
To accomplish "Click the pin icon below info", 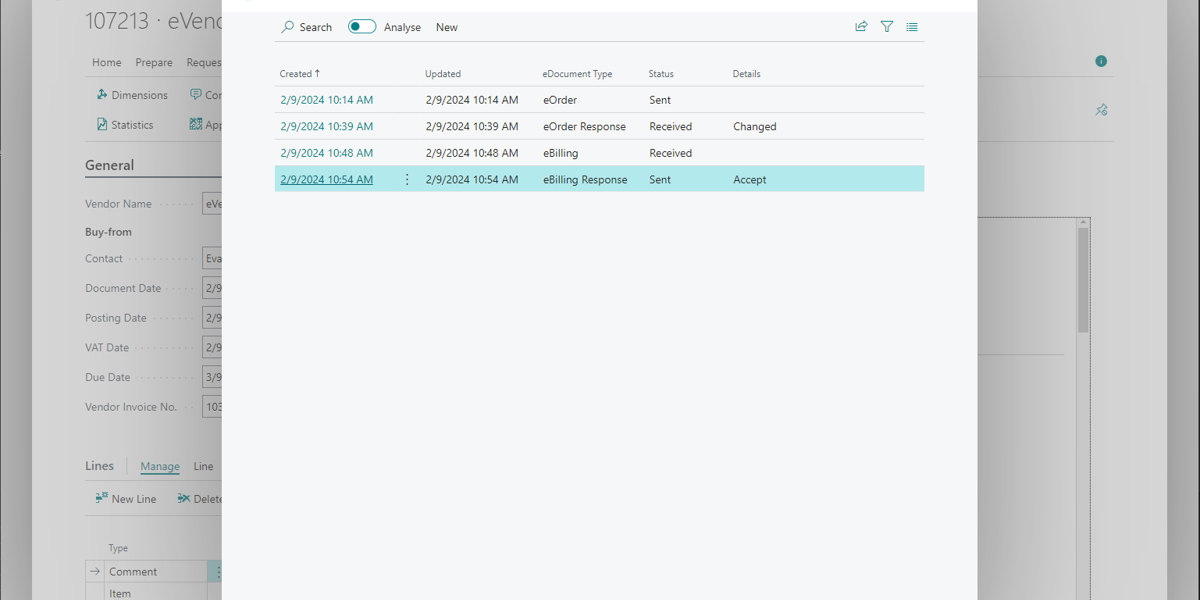I will pyautogui.click(x=1101, y=110).
